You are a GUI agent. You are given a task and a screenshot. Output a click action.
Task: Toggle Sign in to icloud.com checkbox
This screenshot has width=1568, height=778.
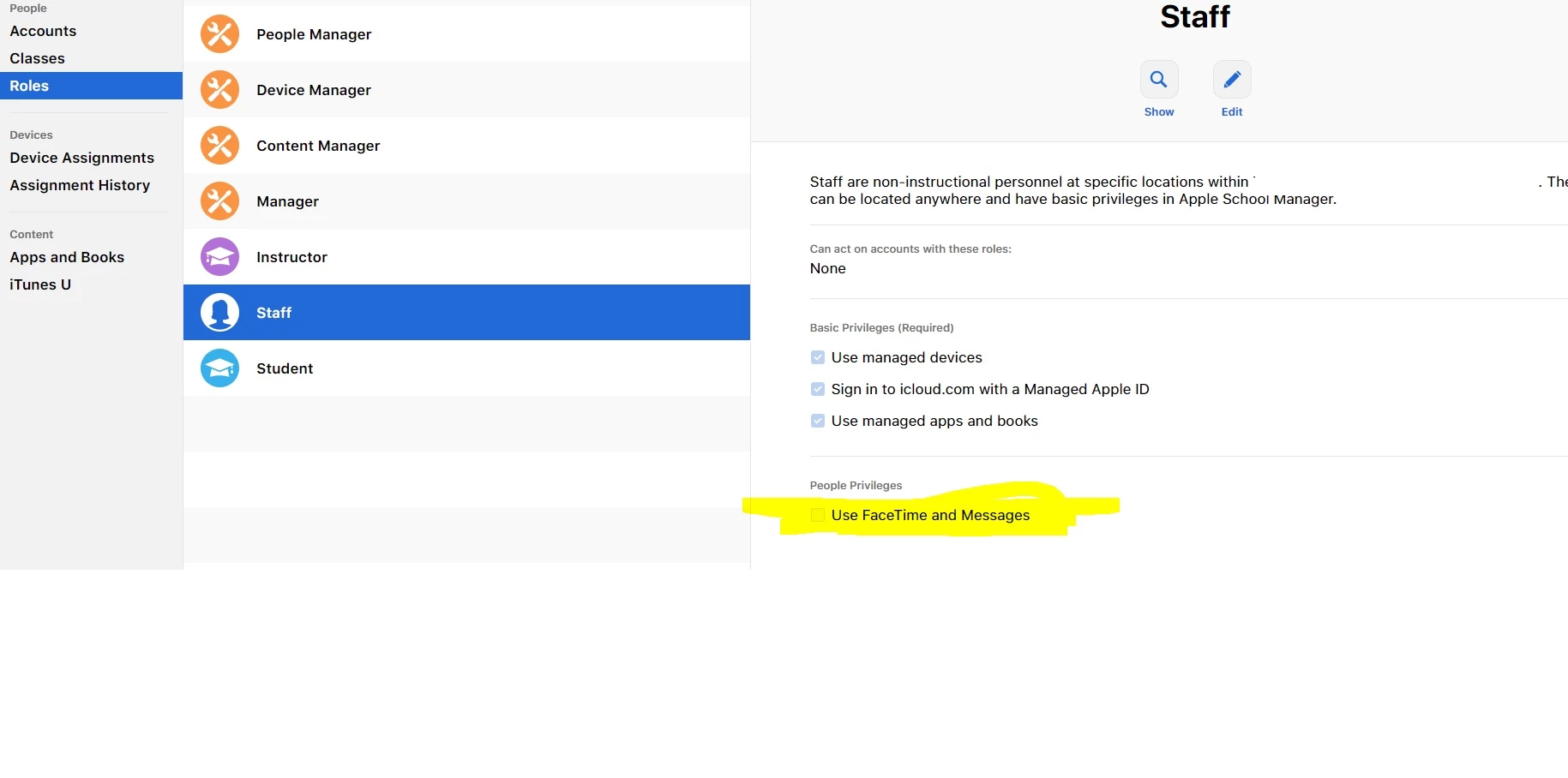click(818, 389)
